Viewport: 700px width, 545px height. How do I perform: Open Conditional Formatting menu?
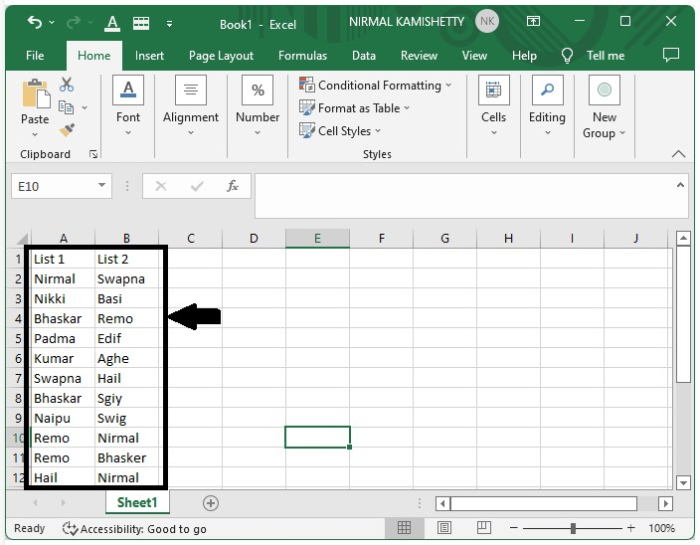point(375,85)
